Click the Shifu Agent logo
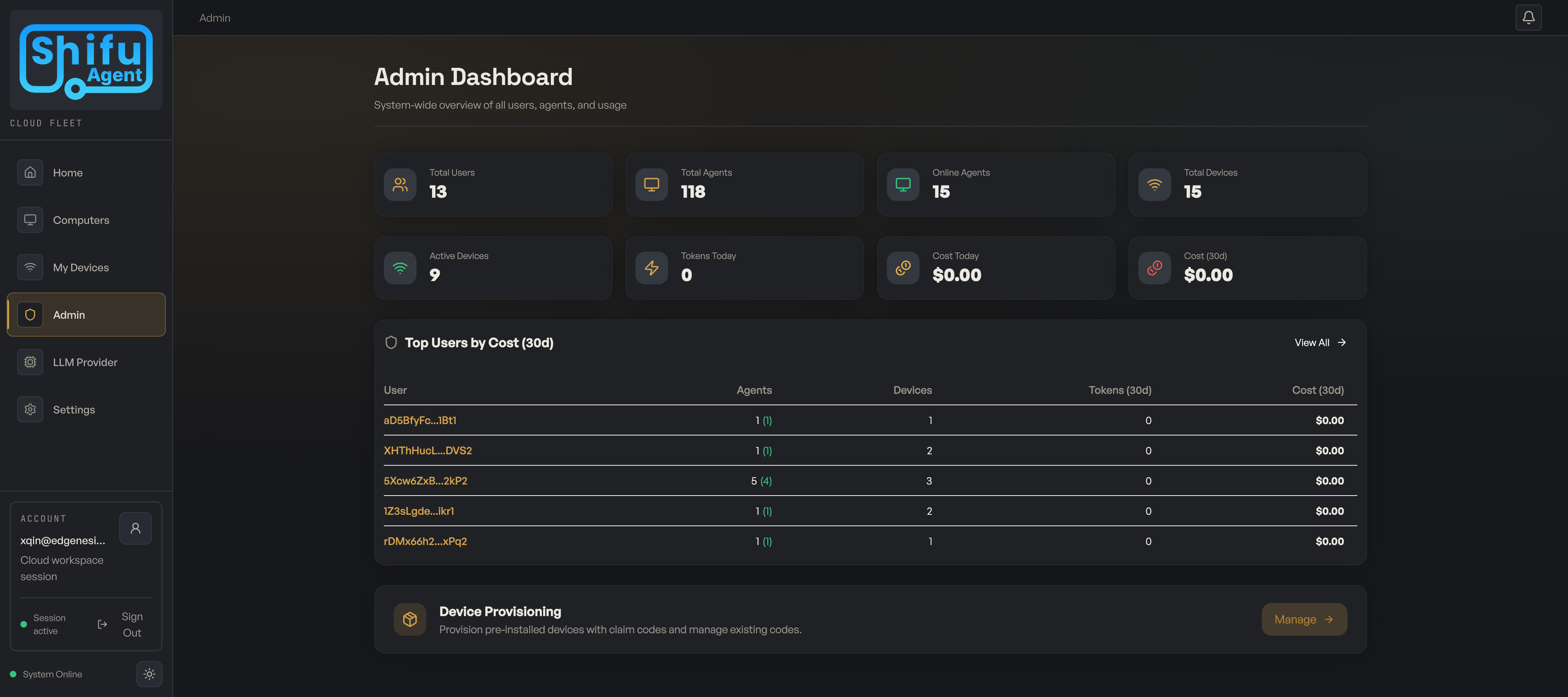This screenshot has width=1568, height=697. (85, 60)
